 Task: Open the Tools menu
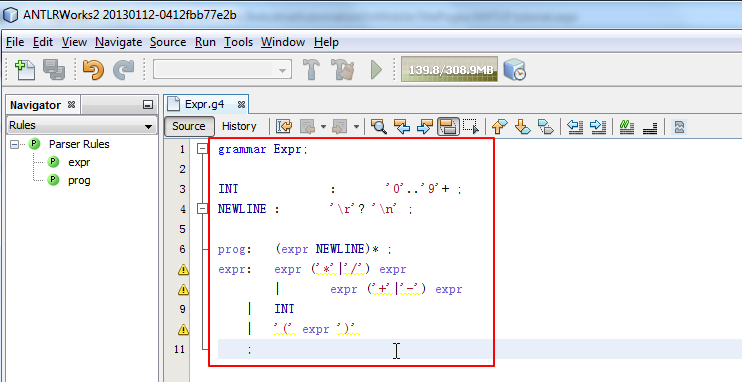click(x=238, y=42)
